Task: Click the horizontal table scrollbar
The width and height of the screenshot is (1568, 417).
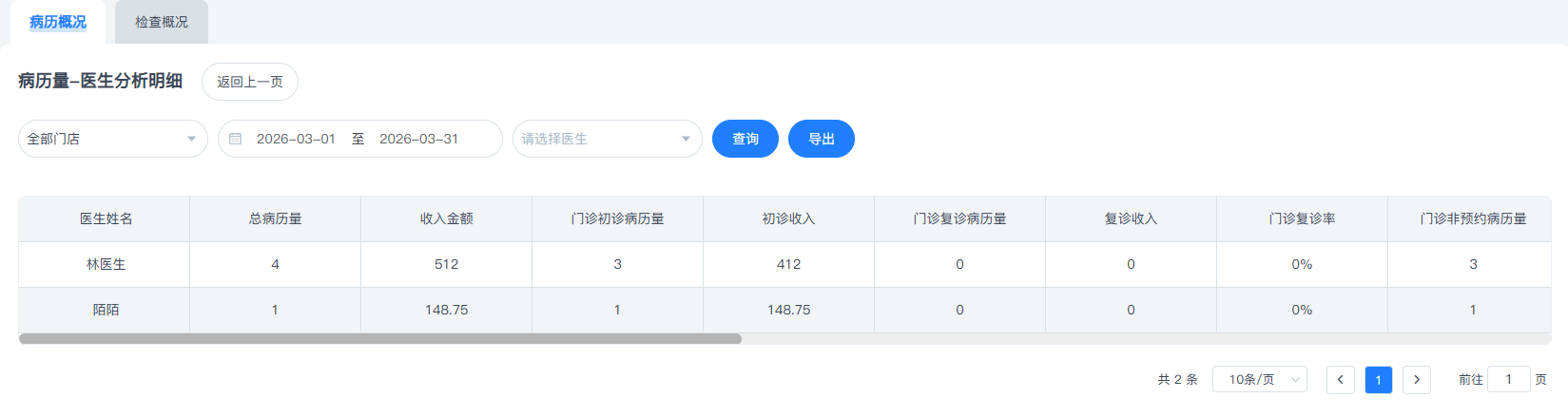Action: (380, 338)
